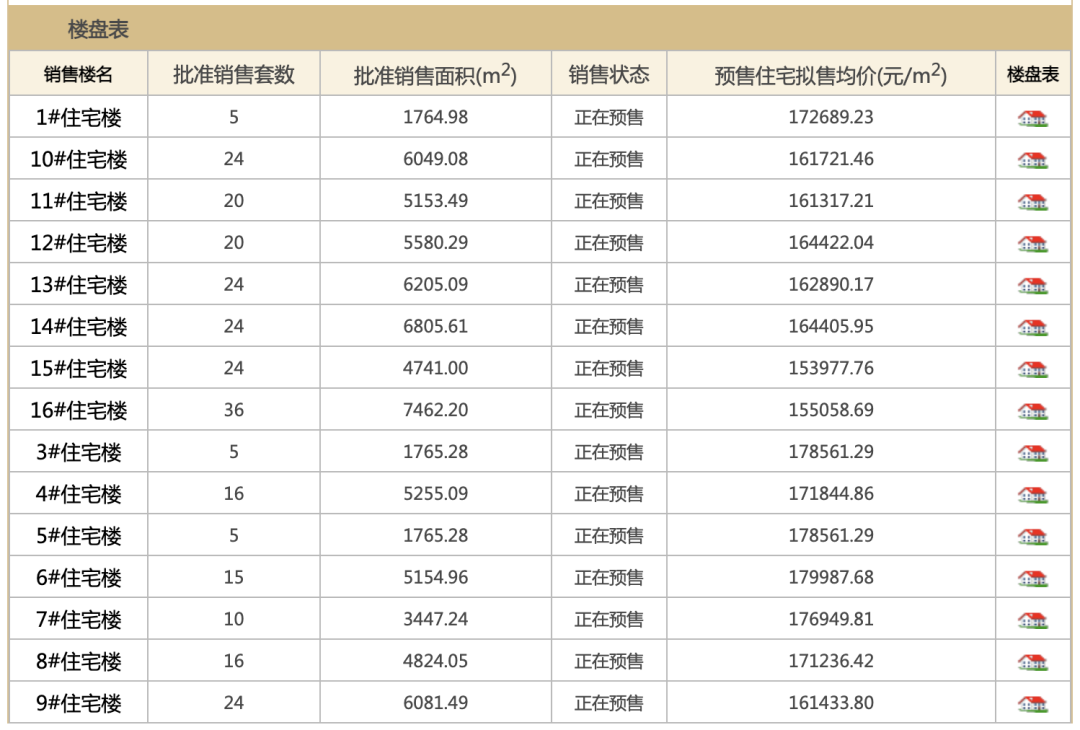Click the 16#住宅楼 house icon
This screenshot has height=730, width=1080.
(1032, 412)
